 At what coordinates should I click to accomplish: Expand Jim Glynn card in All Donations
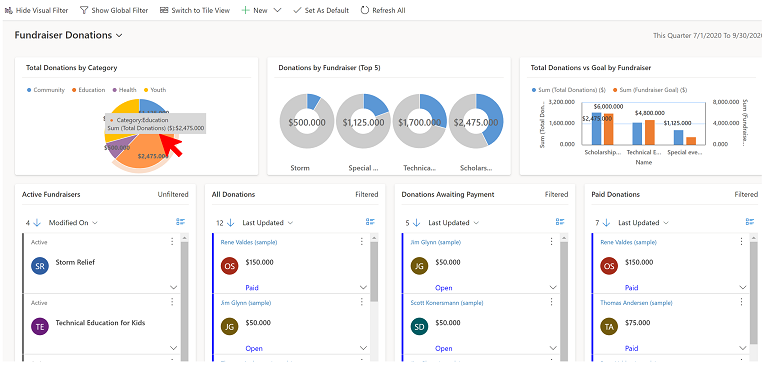pyautogui.click(x=364, y=348)
